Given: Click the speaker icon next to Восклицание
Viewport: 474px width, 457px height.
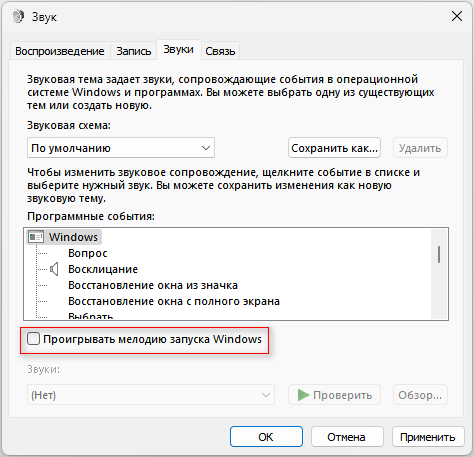Looking at the screenshot, I should tap(54, 269).
